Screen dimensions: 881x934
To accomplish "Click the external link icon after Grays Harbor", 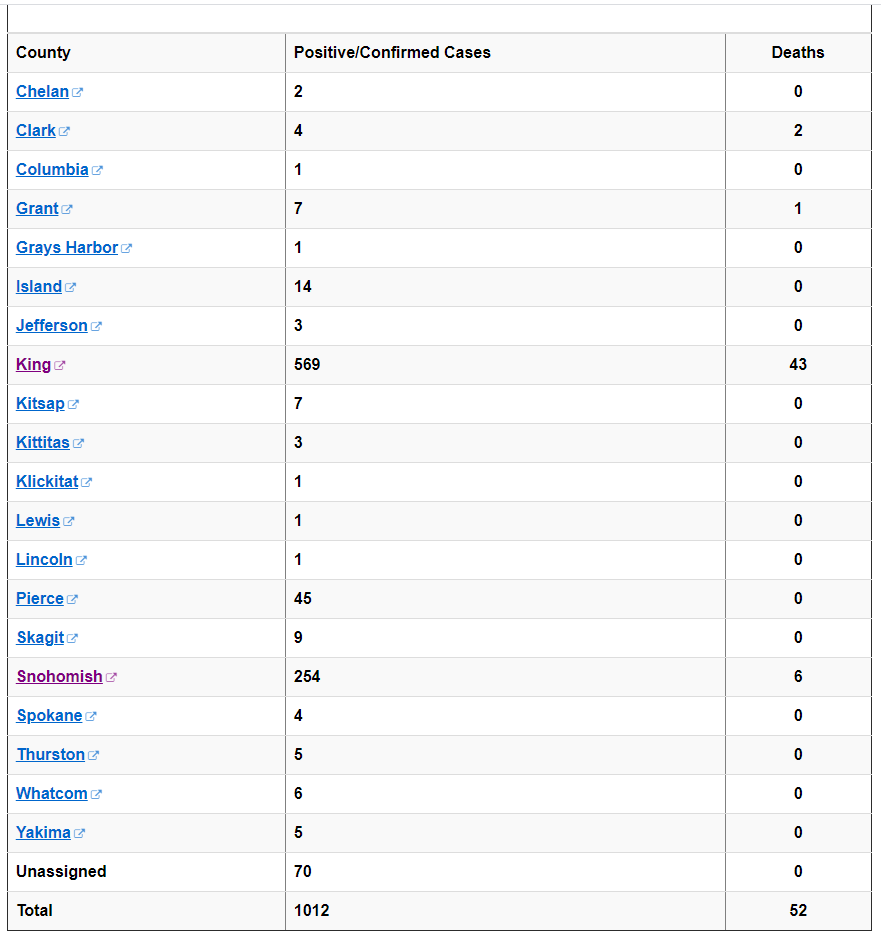I will (x=126, y=248).
